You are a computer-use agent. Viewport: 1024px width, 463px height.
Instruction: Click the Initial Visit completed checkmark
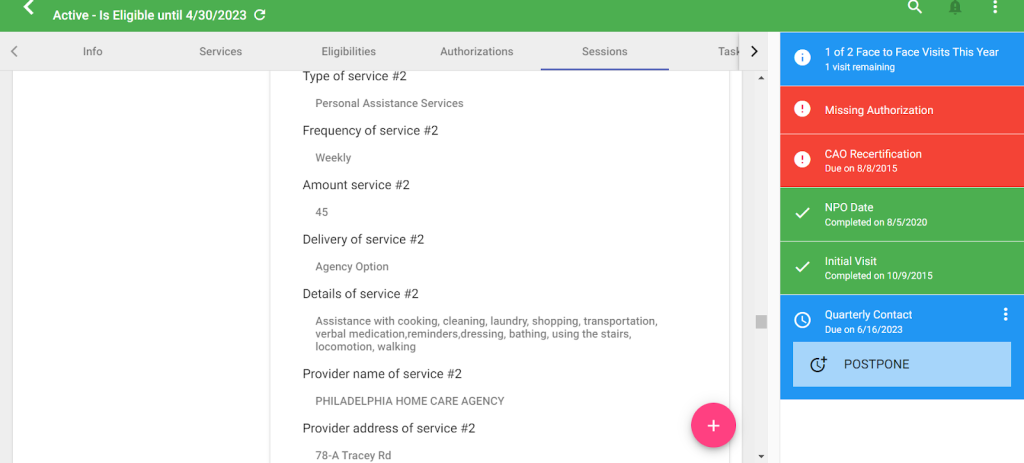tap(802, 267)
